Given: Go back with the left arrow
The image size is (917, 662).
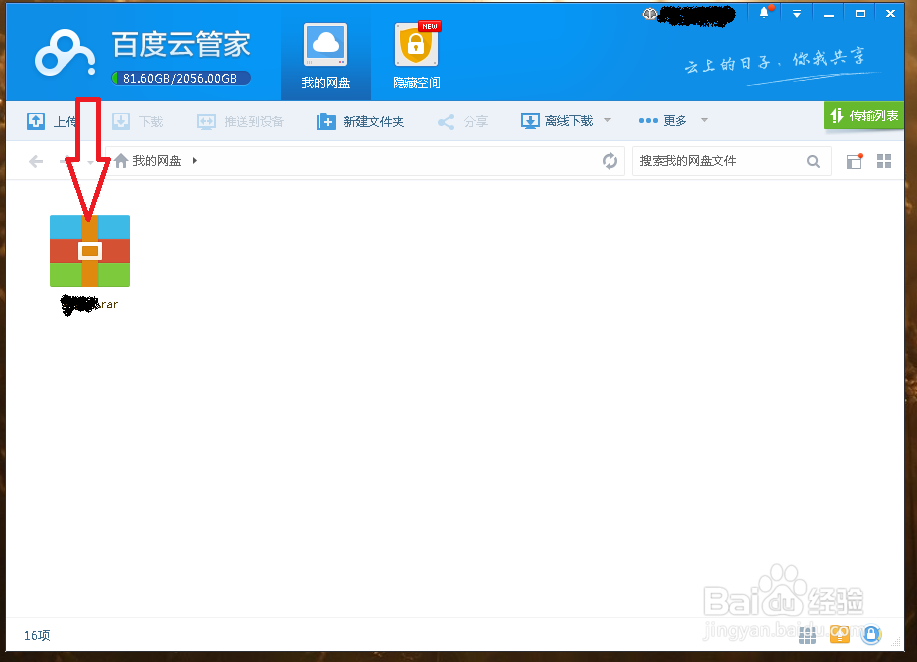Looking at the screenshot, I should [x=36, y=161].
